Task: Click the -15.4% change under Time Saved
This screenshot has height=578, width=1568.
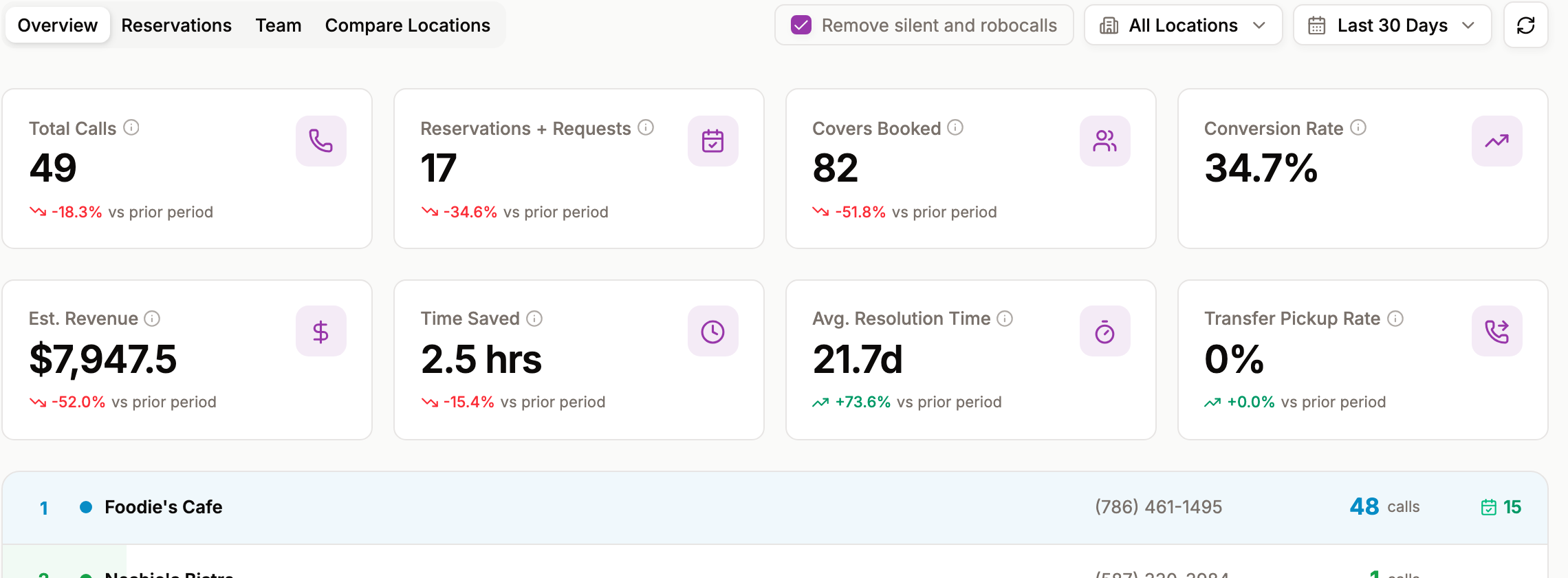Action: 469,402
